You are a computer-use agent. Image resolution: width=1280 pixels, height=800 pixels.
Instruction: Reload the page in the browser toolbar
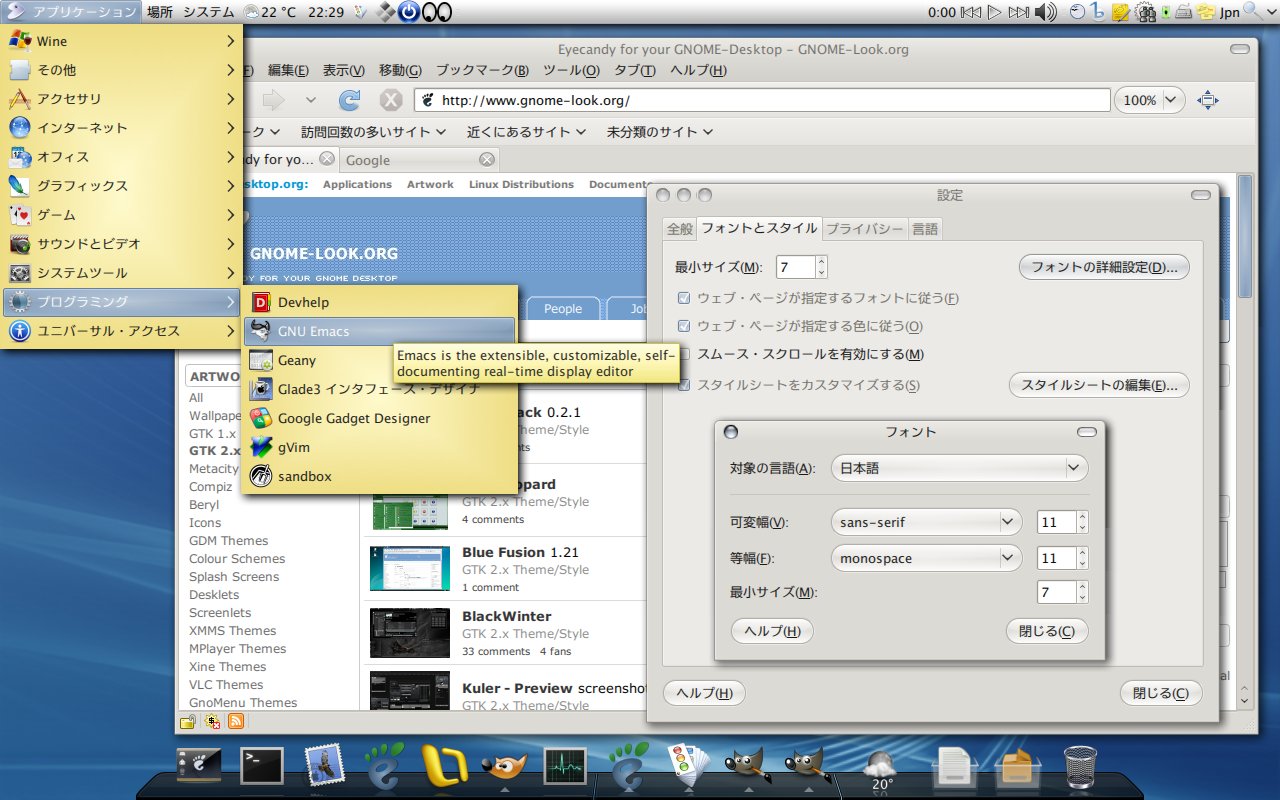pos(349,100)
